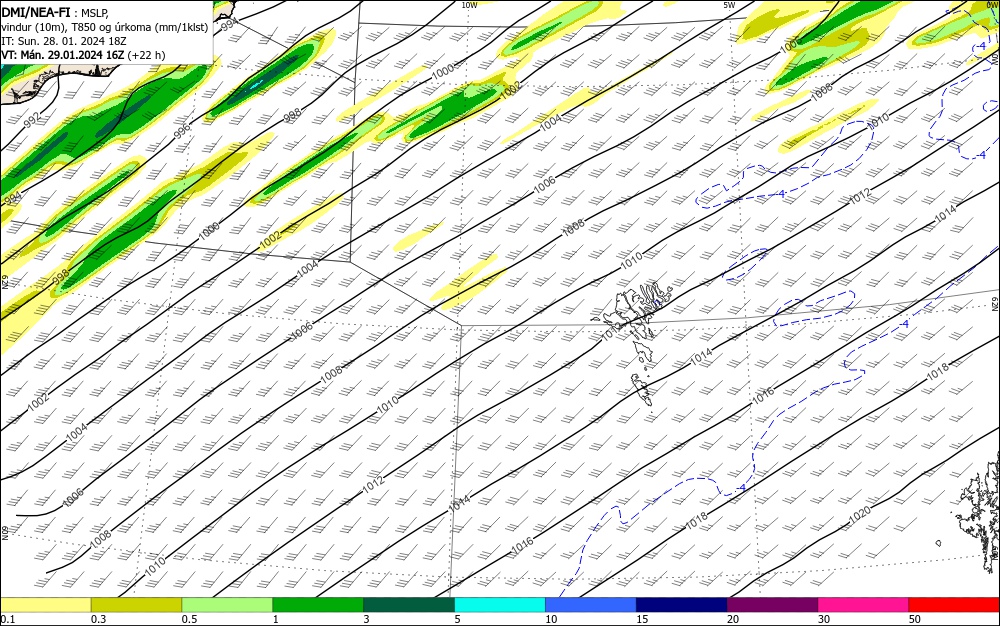
Task: Click the "DMI/NEA-FI : MSLP," title line
Action: (x=55, y=13)
